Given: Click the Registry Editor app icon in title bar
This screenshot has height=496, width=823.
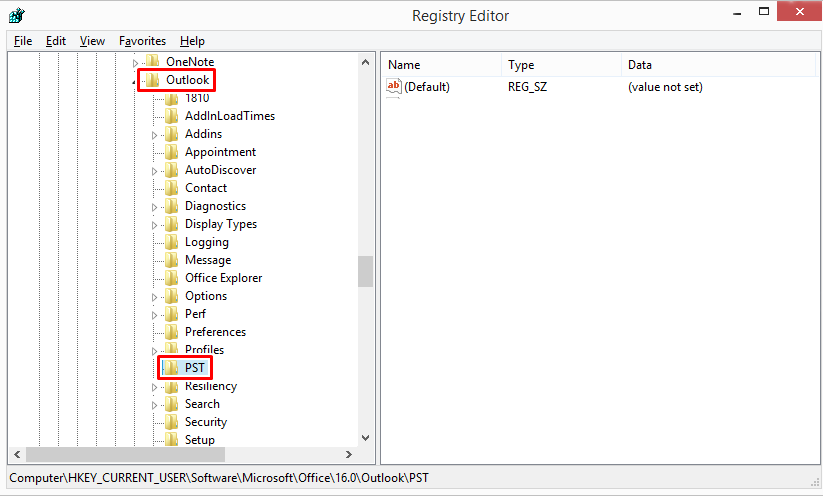Looking at the screenshot, I should click(x=17, y=15).
